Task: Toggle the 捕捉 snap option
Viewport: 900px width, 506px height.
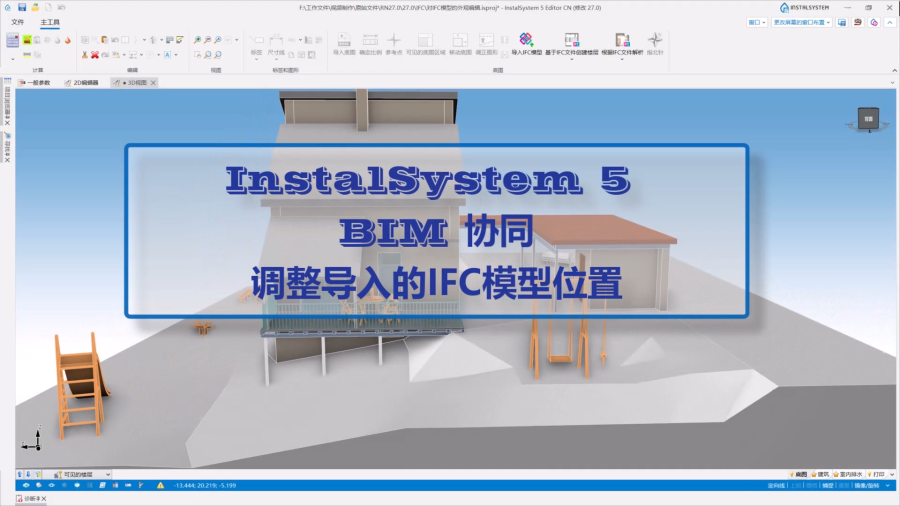Action: tap(828, 485)
